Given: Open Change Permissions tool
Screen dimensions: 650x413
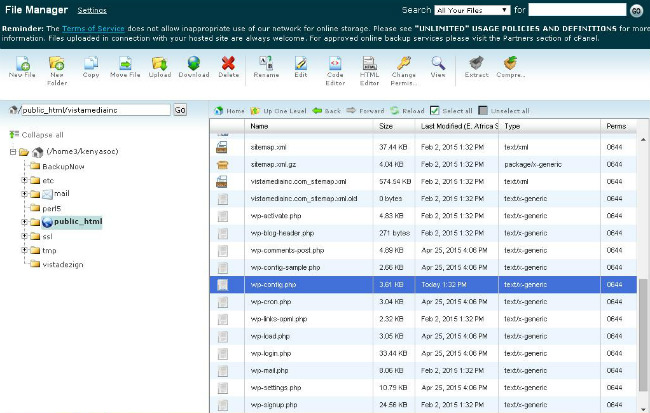Looking at the screenshot, I should point(403,65).
